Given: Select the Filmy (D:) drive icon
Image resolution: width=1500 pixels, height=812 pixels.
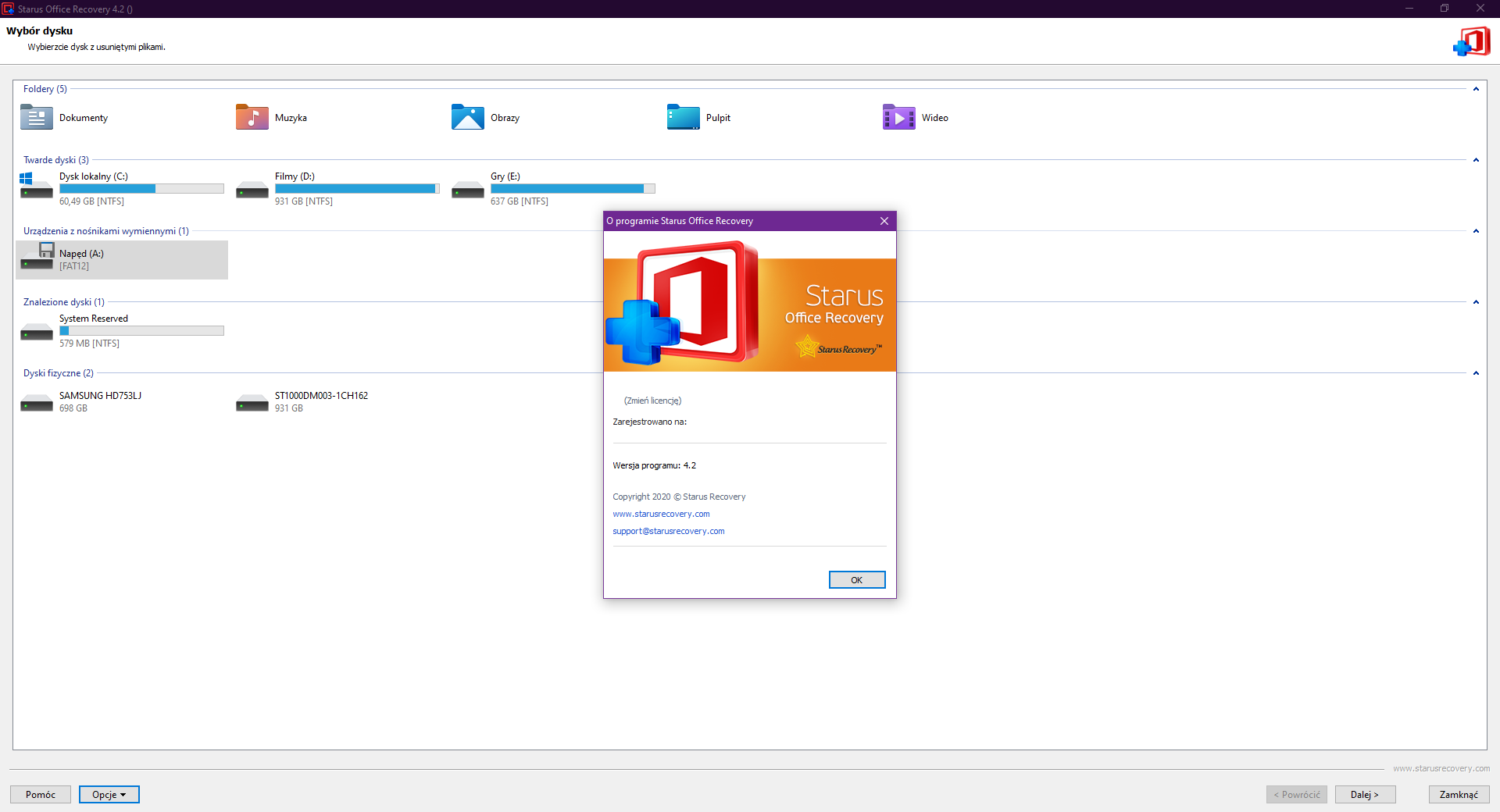Looking at the screenshot, I should 252,190.
